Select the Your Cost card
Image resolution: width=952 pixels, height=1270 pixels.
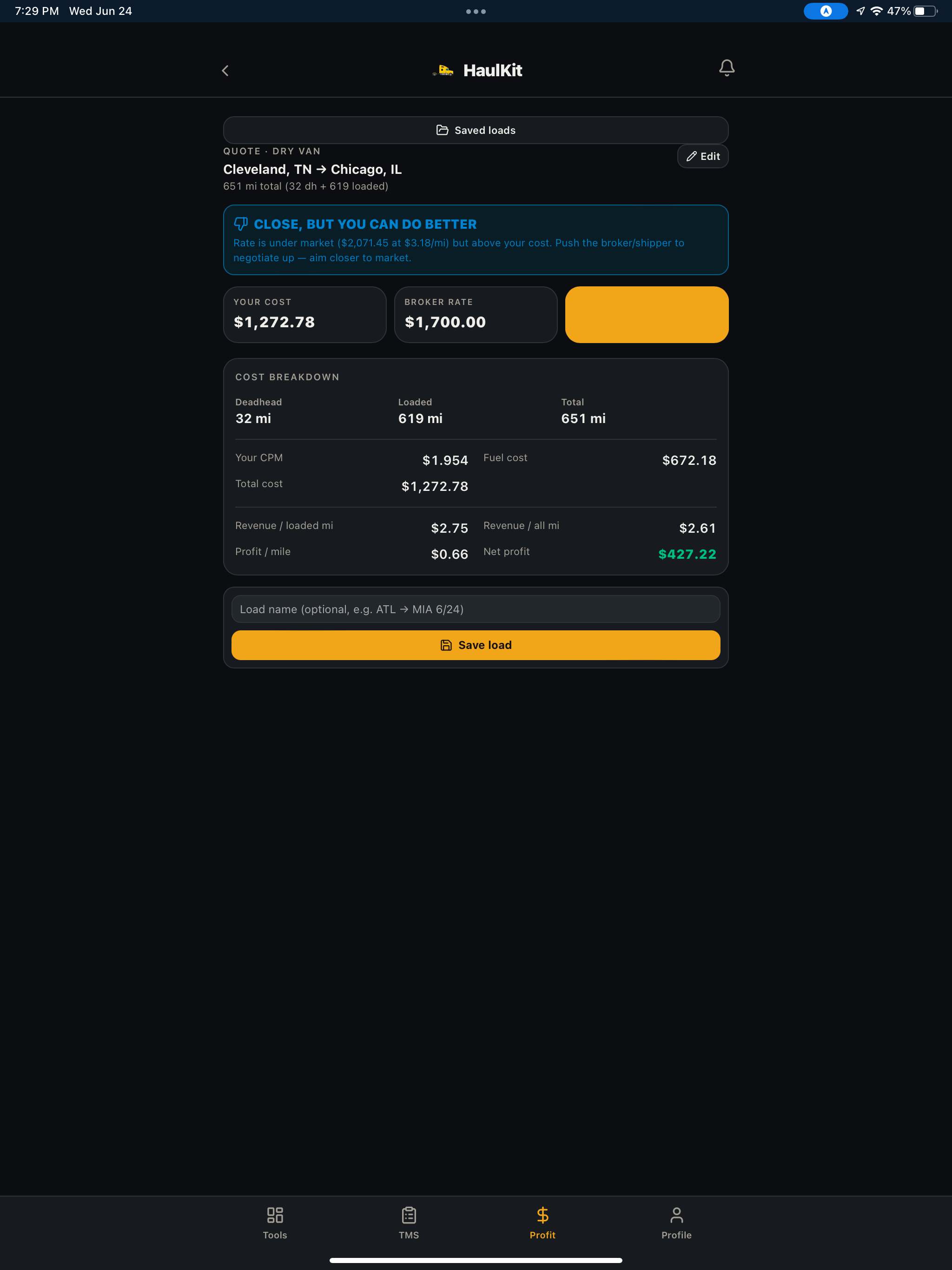pyautogui.click(x=304, y=315)
